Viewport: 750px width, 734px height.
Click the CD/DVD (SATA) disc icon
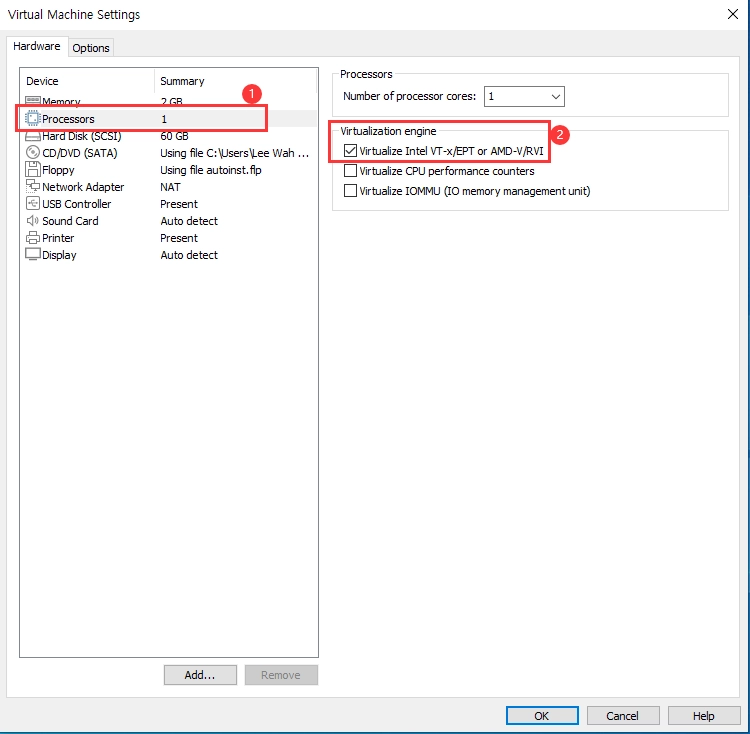33,153
